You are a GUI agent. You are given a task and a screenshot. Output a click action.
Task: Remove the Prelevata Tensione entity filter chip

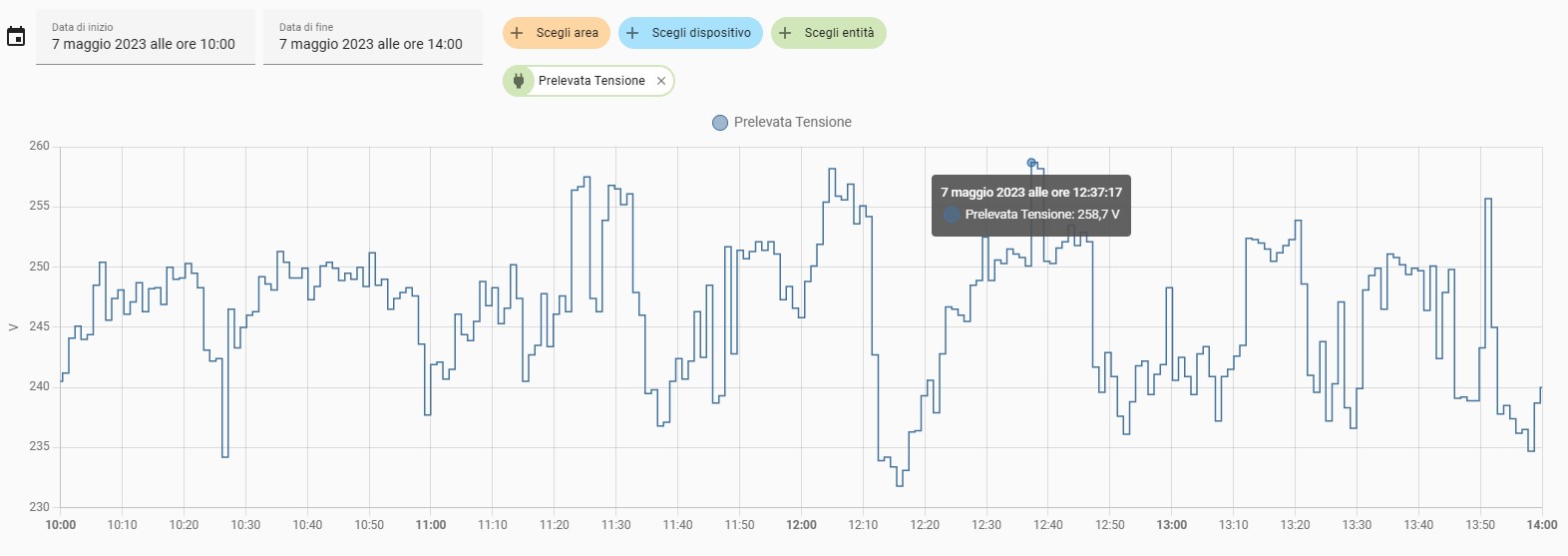coord(661,81)
